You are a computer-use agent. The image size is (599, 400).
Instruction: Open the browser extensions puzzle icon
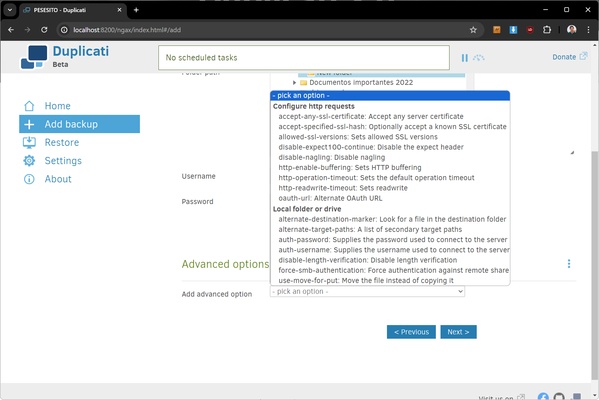[547, 30]
